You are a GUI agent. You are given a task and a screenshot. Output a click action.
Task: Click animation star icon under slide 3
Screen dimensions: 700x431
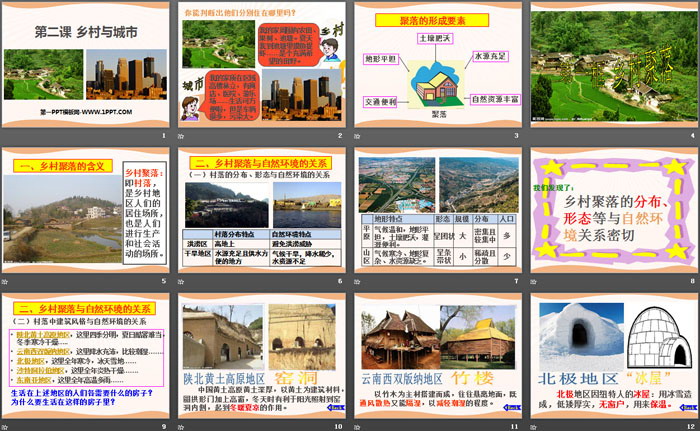tap(357, 136)
